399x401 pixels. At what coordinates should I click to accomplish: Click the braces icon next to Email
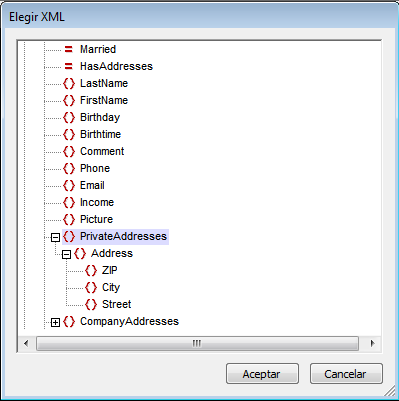point(69,185)
